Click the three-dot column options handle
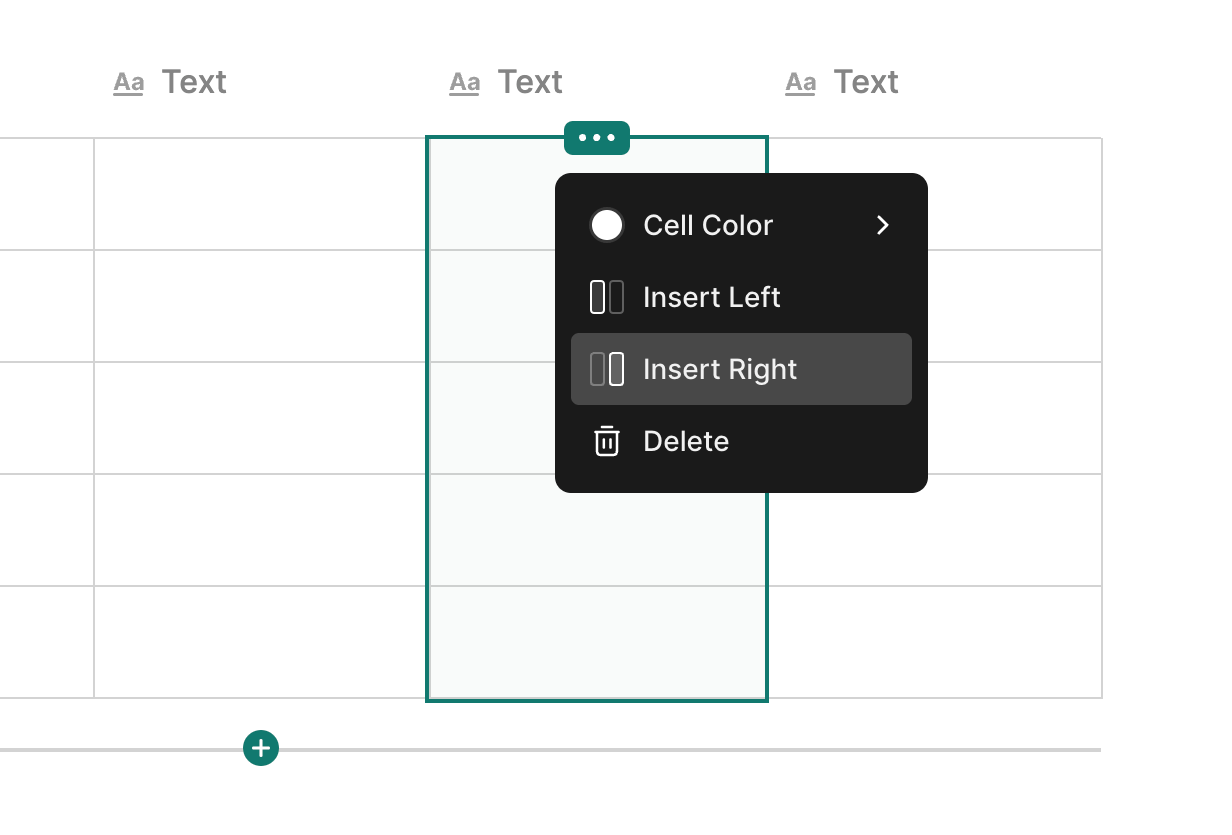The image size is (1232, 835). point(597,138)
